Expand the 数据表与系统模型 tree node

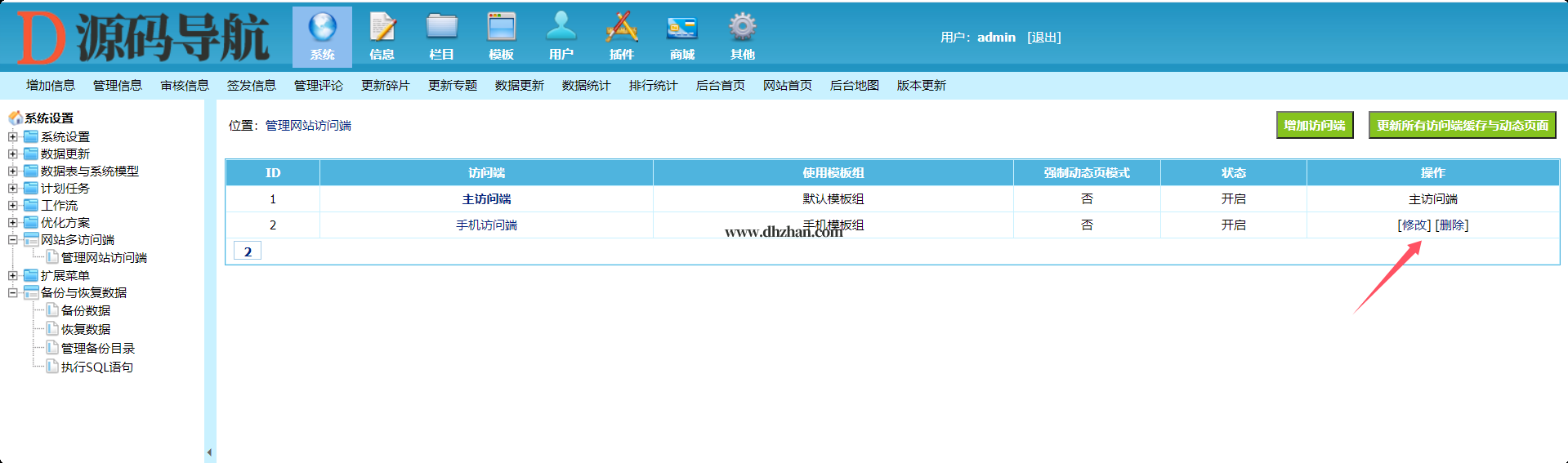(13, 171)
